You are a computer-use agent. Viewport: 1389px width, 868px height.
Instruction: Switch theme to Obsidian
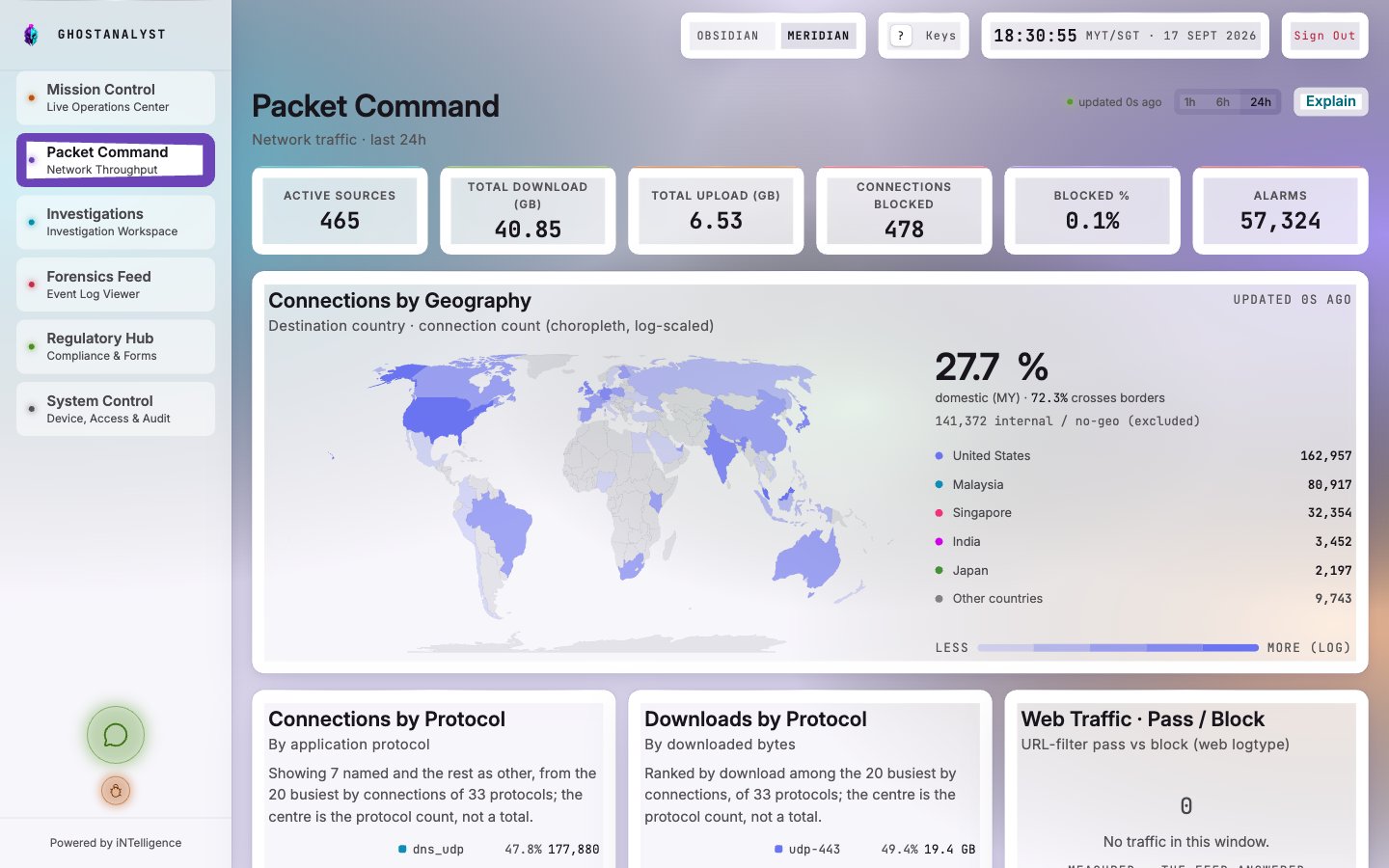click(728, 36)
